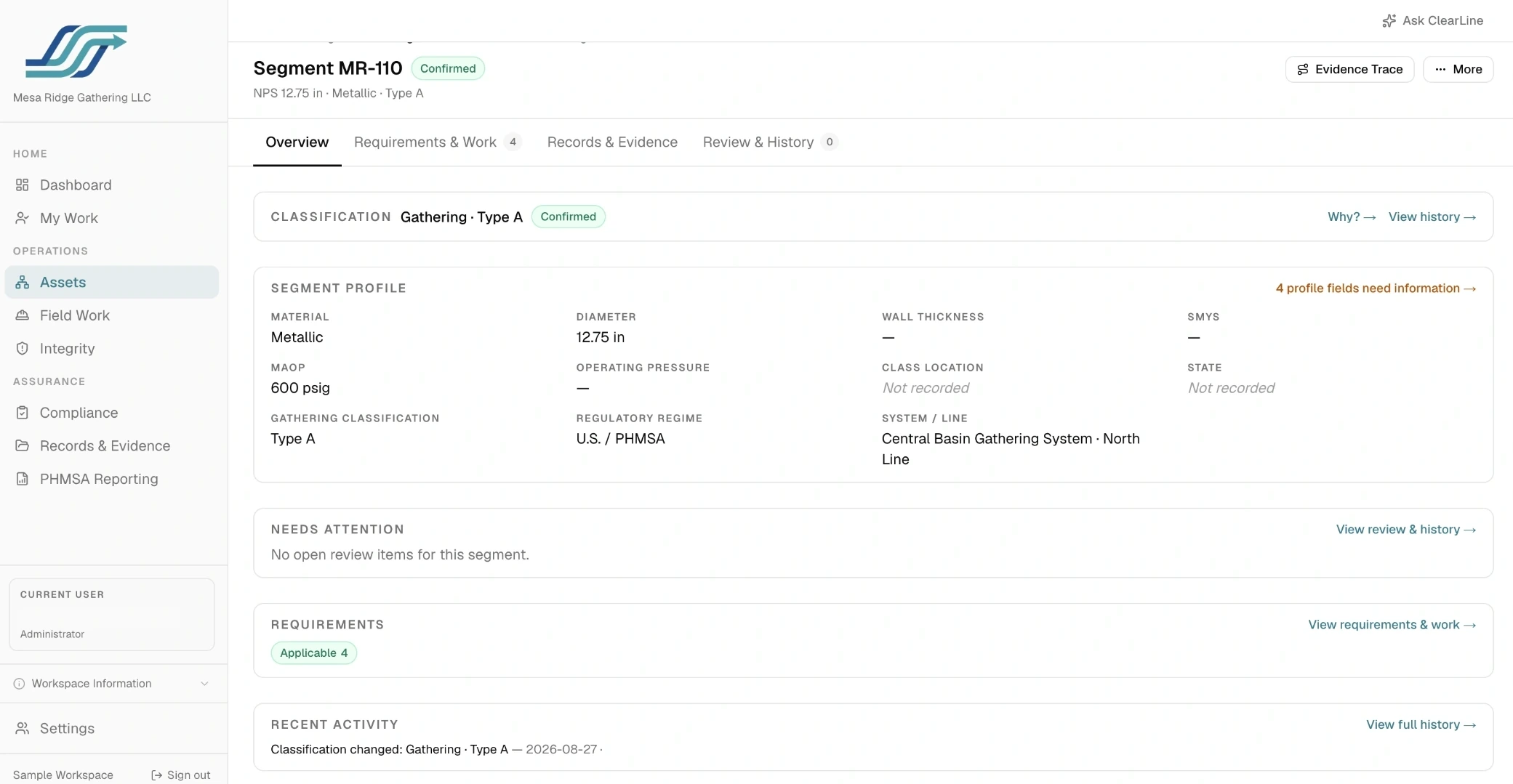Viewport: 1513px width, 784px height.
Task: Click the 'U.S. / PHMSA' regulatory regime value
Action: click(620, 439)
